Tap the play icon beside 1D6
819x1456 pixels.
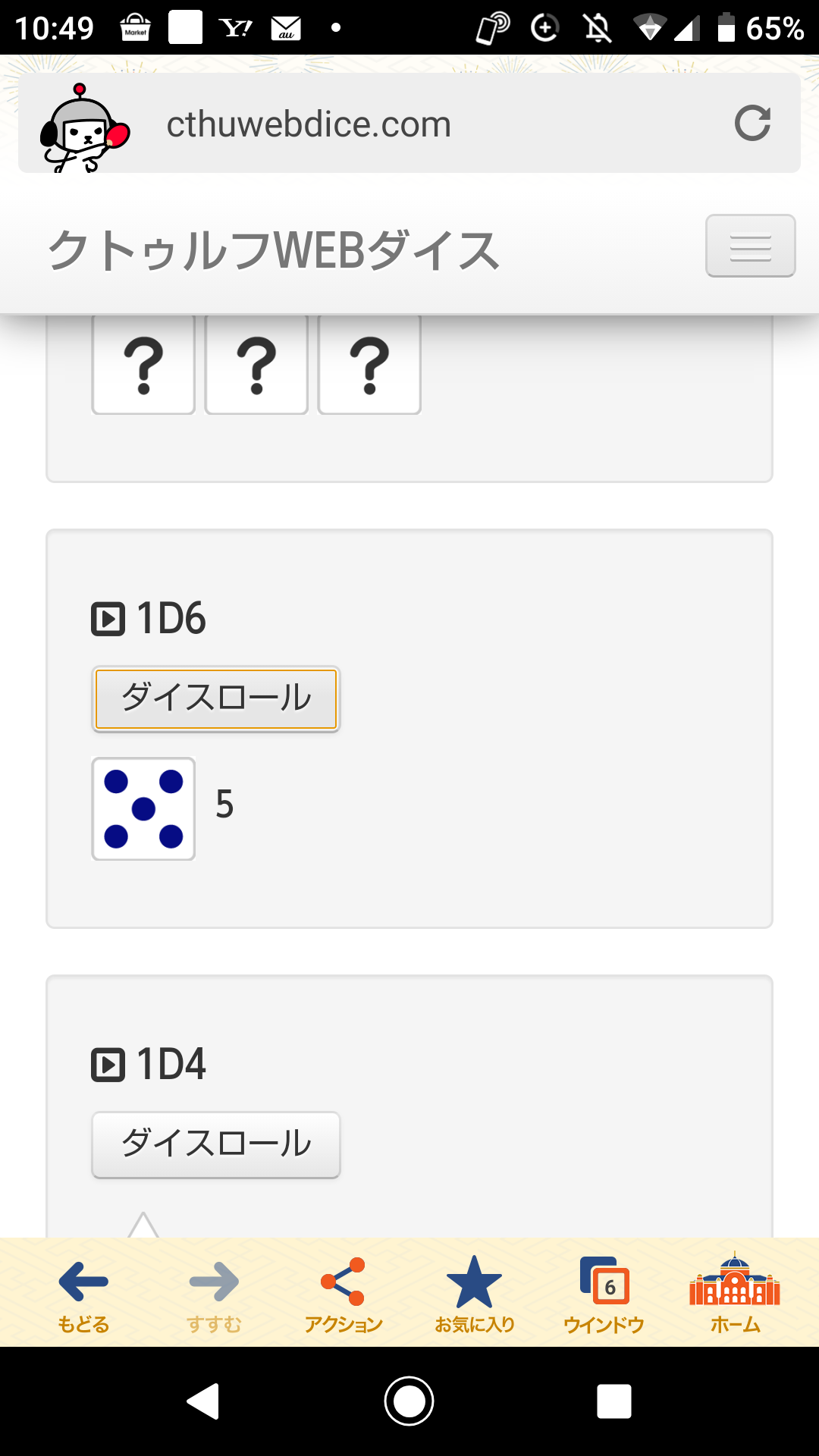point(108,619)
